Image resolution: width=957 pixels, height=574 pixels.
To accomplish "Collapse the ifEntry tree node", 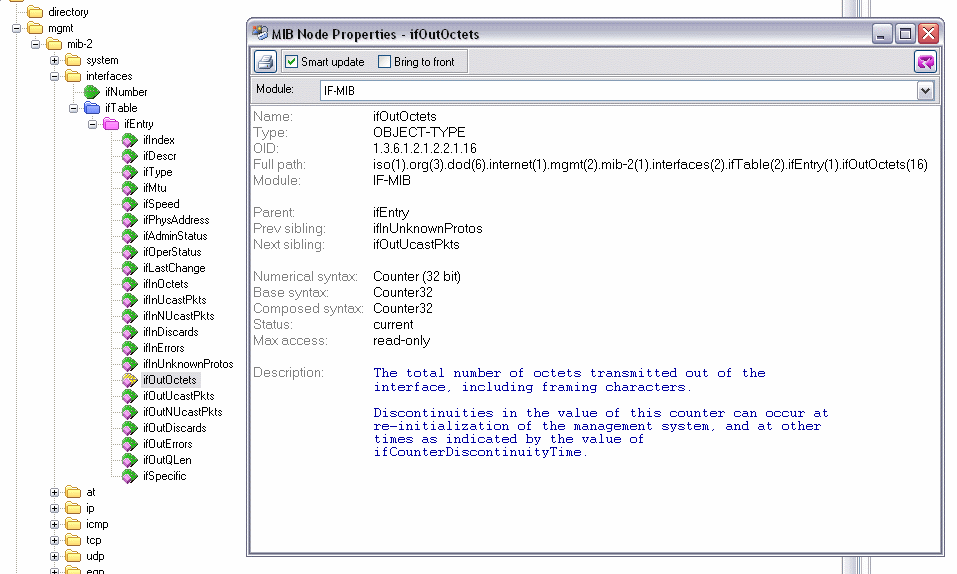I will [x=92, y=124].
